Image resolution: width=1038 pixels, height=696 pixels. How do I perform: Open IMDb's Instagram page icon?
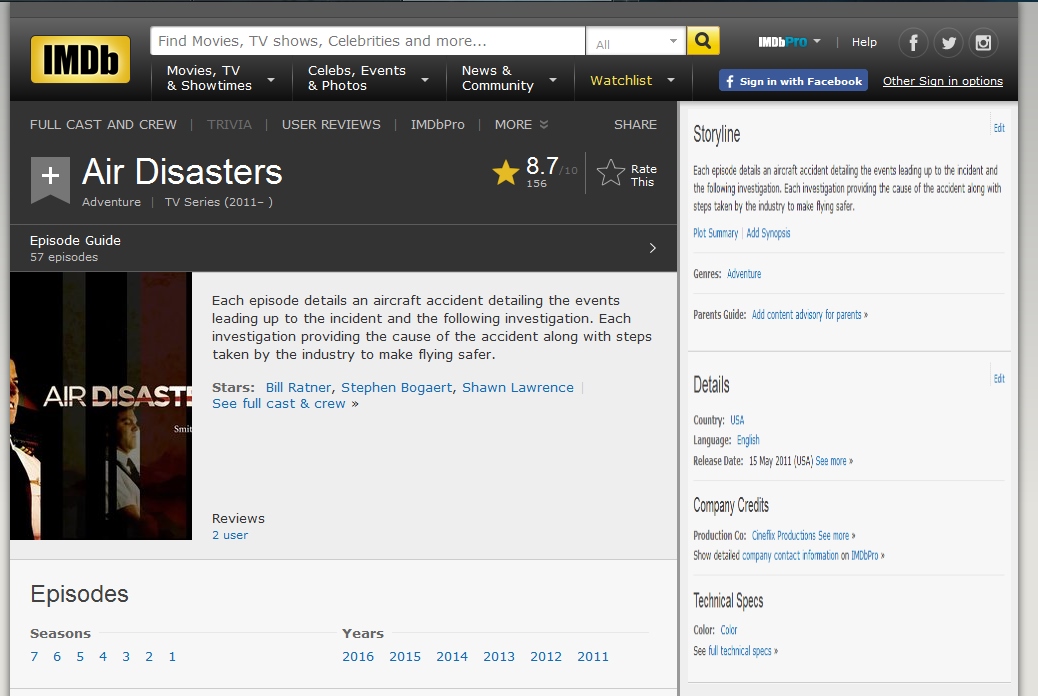[983, 43]
